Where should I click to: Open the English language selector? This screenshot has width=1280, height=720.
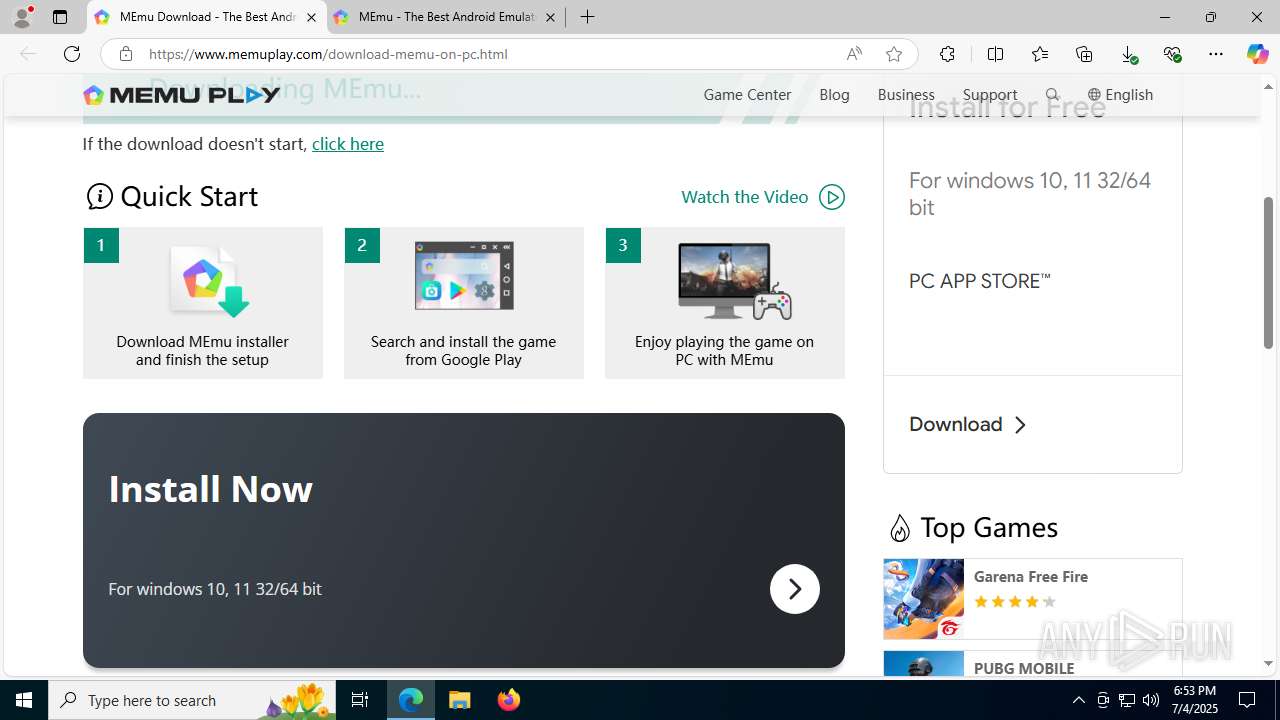[1120, 94]
